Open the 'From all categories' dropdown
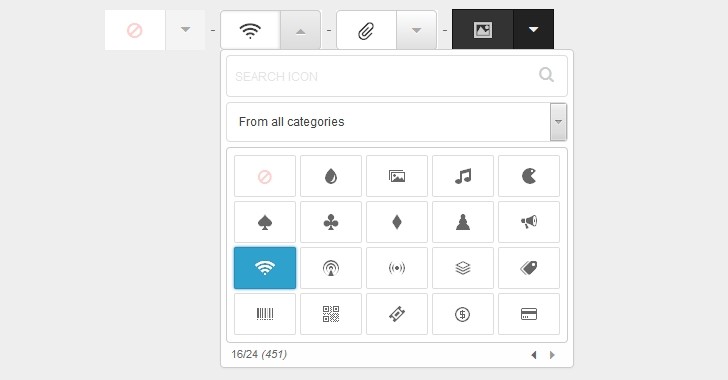The height and width of the screenshot is (380, 728). (396, 122)
